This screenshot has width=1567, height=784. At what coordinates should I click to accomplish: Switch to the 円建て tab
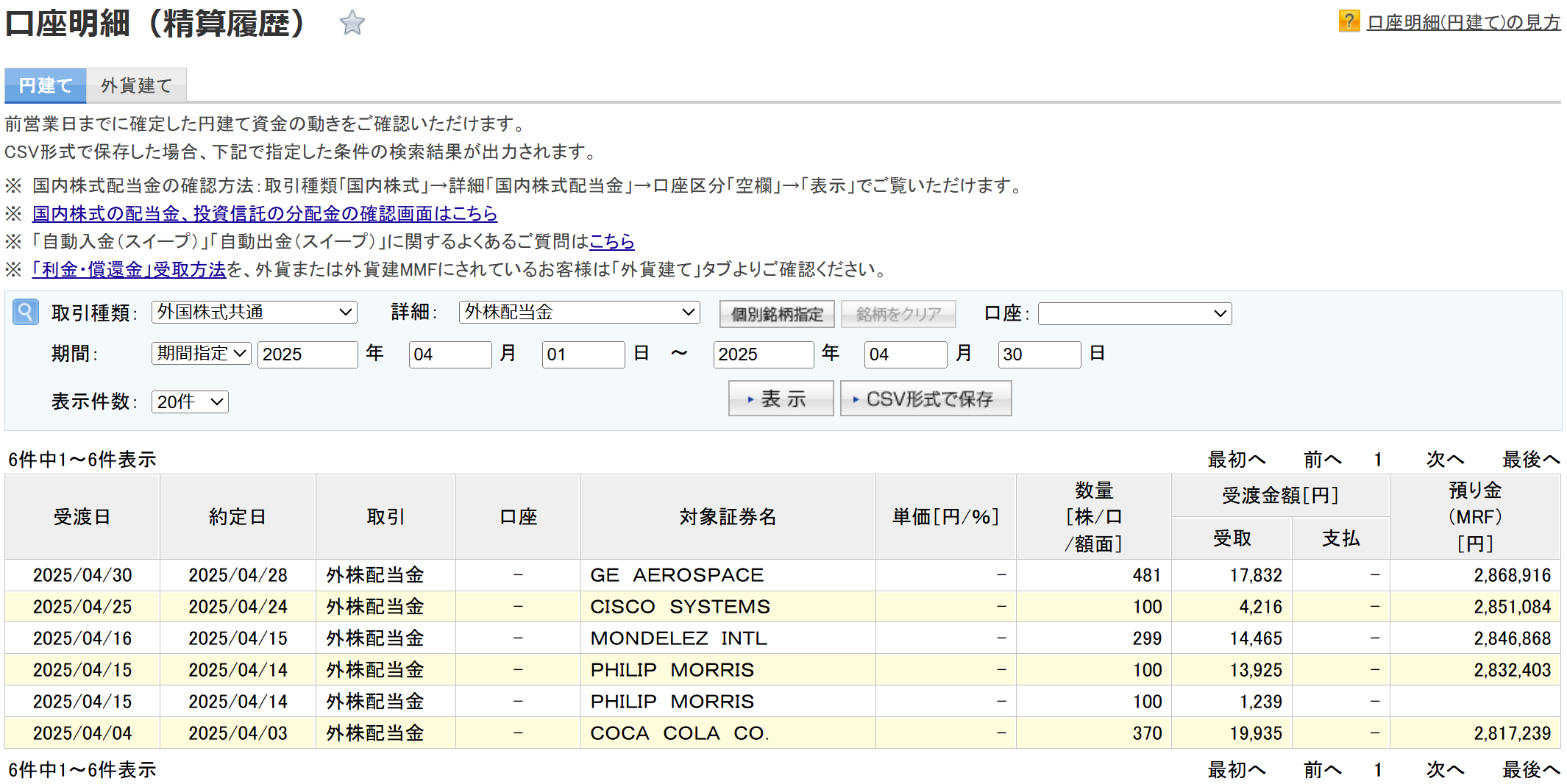[46, 85]
